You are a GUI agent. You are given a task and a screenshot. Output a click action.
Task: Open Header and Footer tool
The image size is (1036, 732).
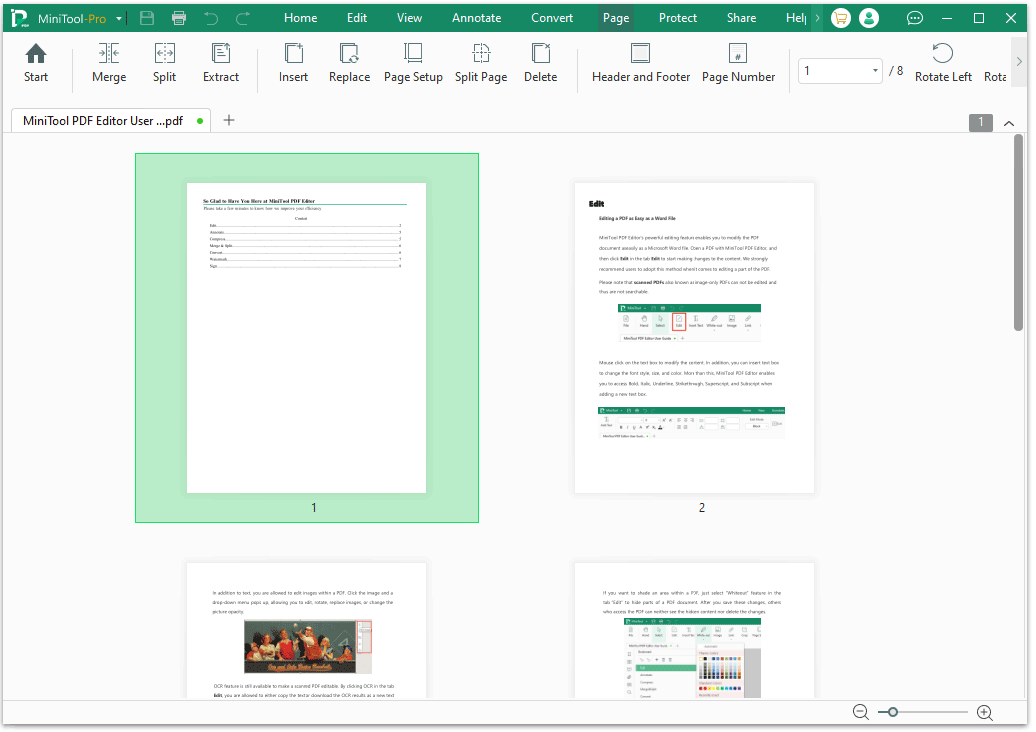[x=641, y=63]
